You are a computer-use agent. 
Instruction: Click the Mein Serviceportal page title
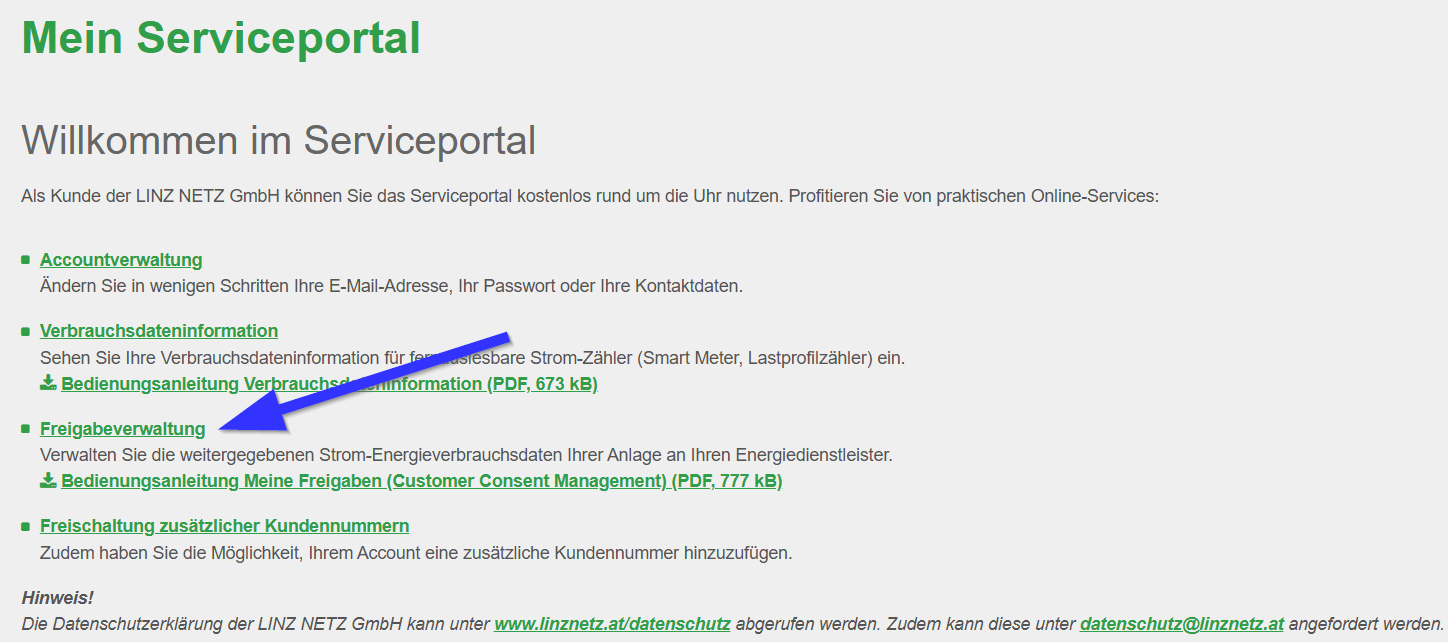[221, 38]
